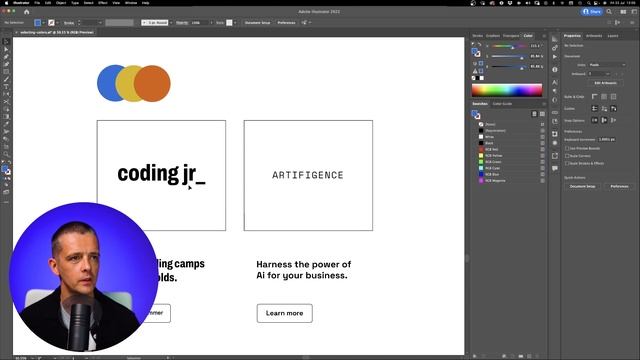This screenshot has width=640, height=360.
Task: Click the Home icon in the top bar
Action: point(27,12)
